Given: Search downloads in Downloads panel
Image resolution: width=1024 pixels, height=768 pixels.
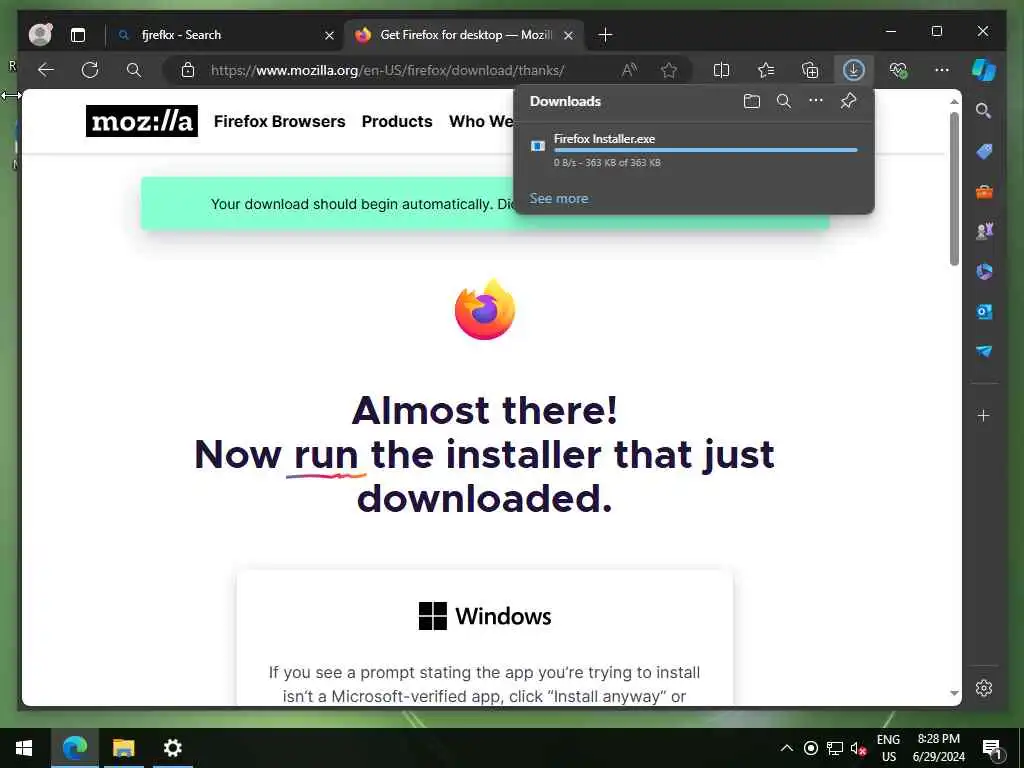Looking at the screenshot, I should tap(784, 101).
